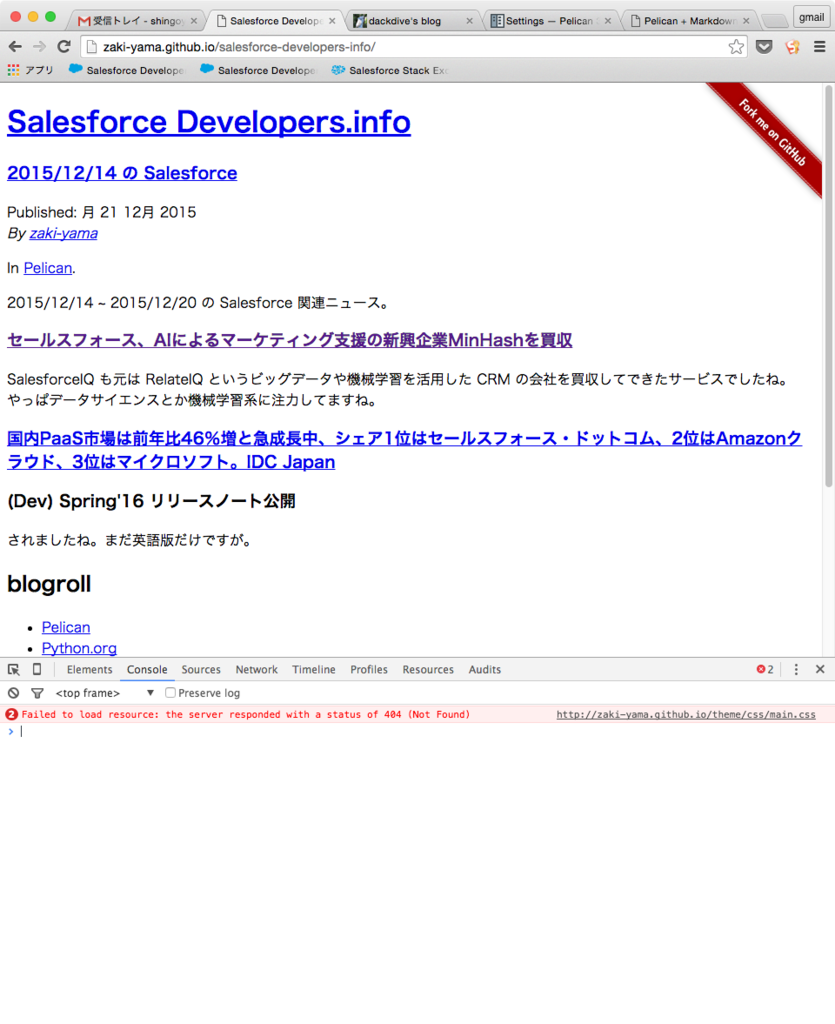Go back with the browser back arrow
835x1024 pixels.
15,46
